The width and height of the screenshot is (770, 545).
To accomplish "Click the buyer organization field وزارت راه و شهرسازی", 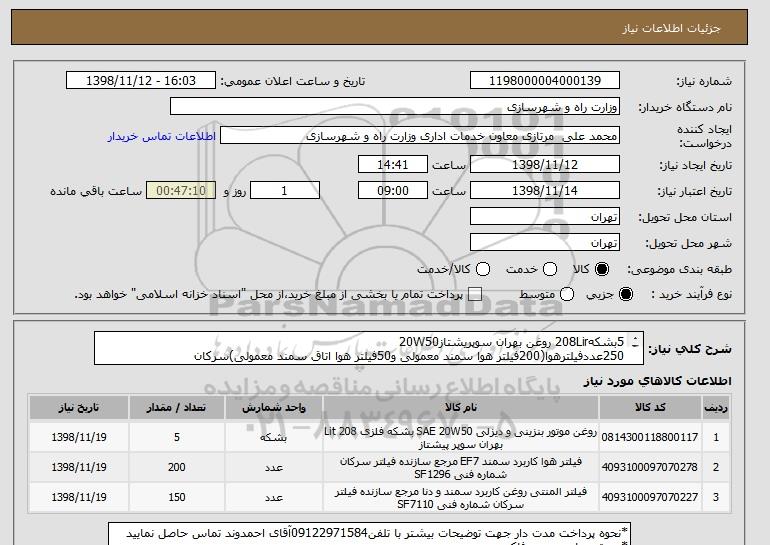I will coord(395,107).
